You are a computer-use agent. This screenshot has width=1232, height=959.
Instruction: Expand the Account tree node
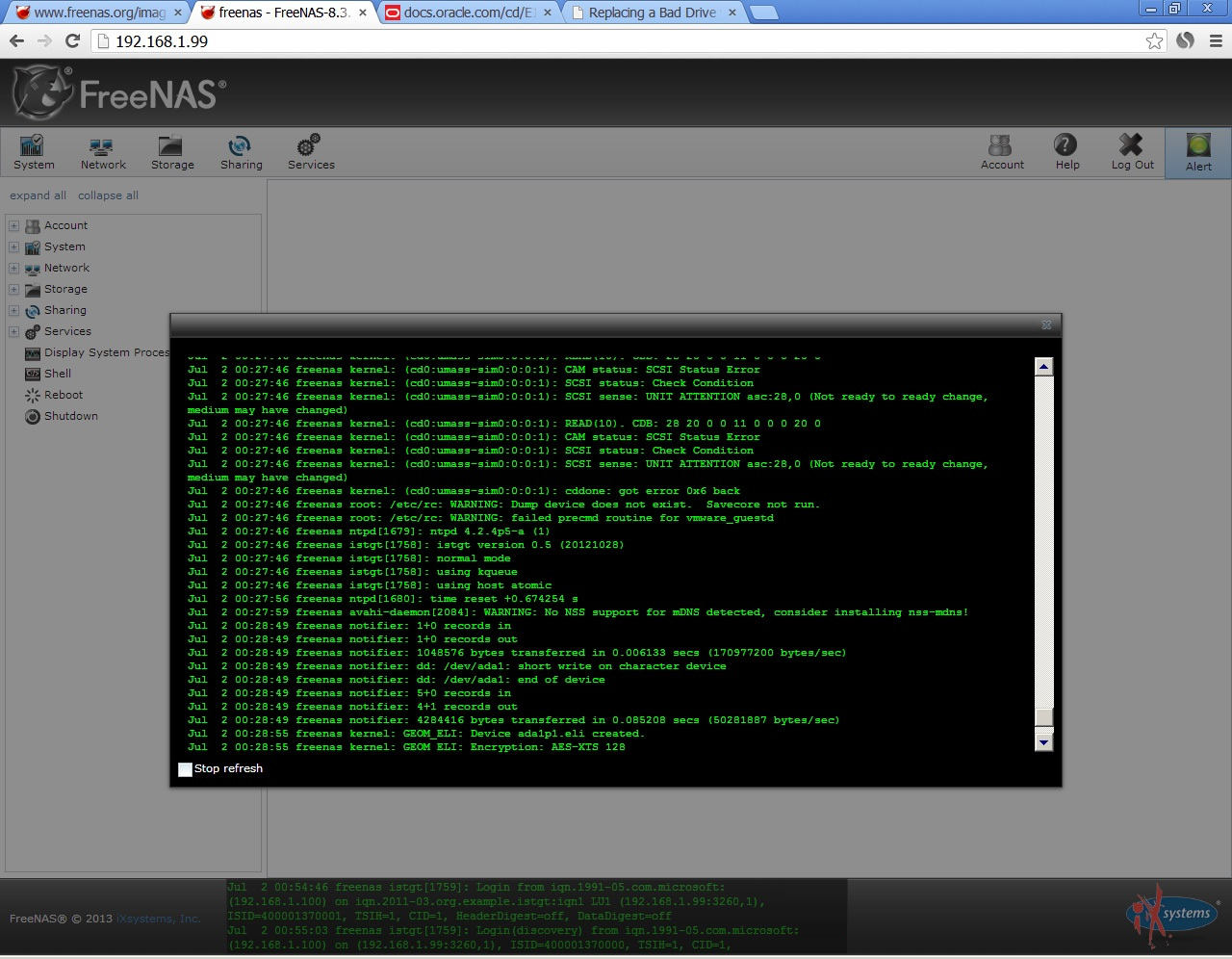pyautogui.click(x=13, y=226)
